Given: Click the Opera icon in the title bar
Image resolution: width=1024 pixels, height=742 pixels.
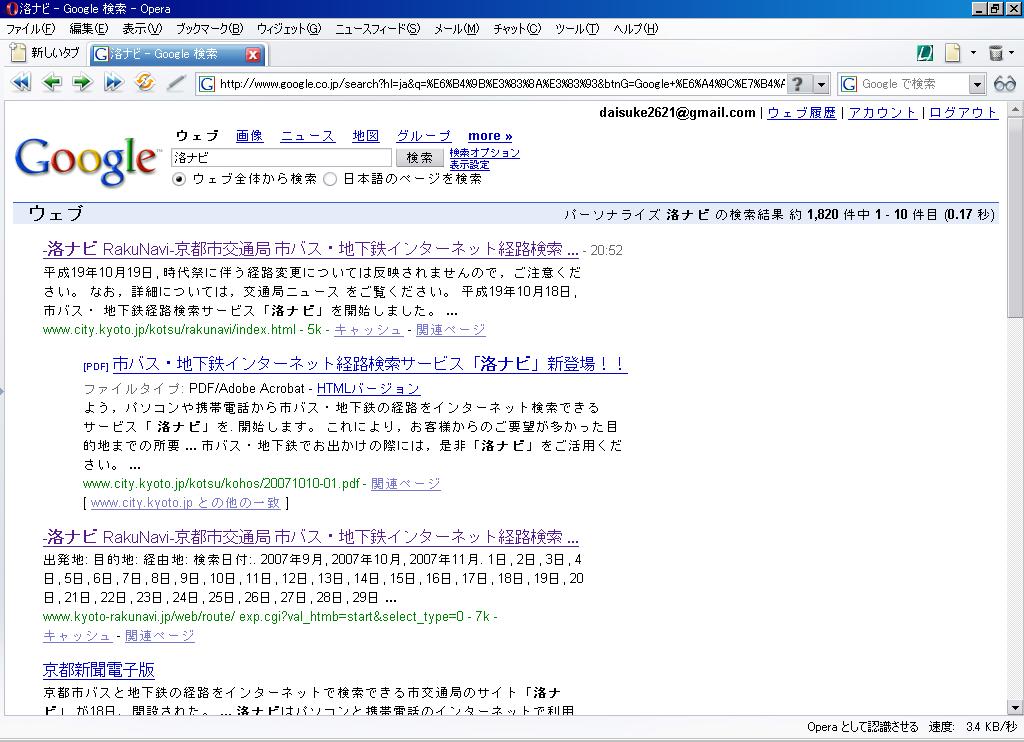Looking at the screenshot, I should click(10, 8).
